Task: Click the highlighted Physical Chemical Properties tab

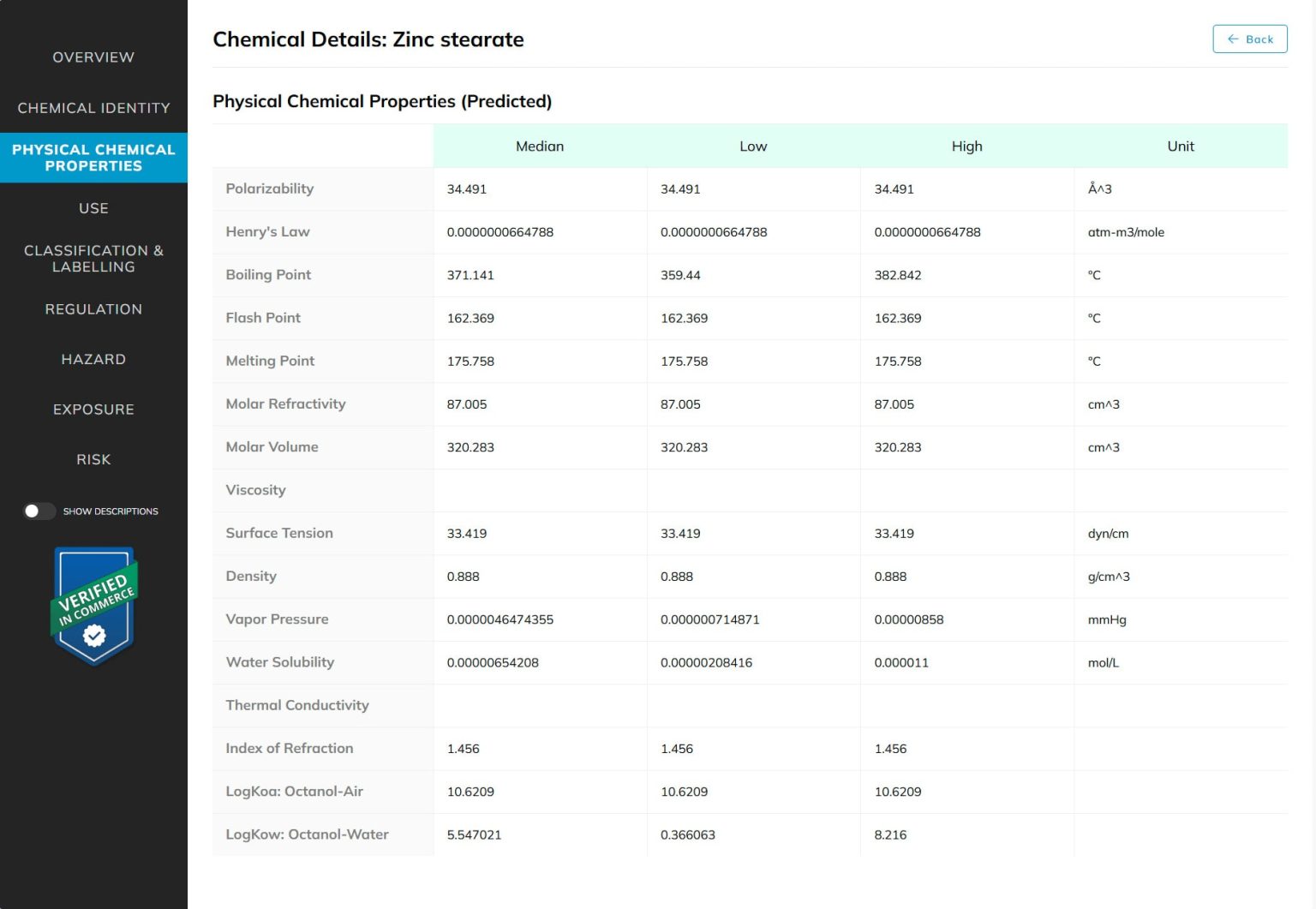Action: [93, 158]
